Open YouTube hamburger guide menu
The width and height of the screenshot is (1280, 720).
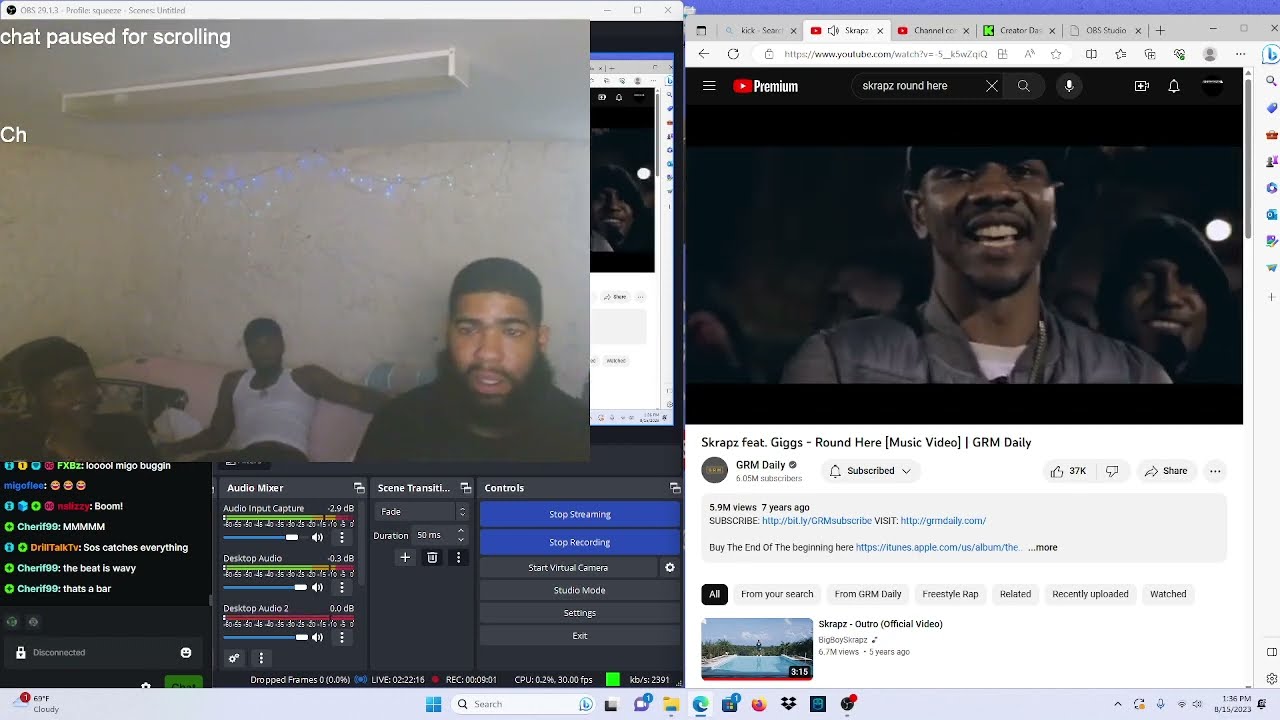tap(709, 86)
